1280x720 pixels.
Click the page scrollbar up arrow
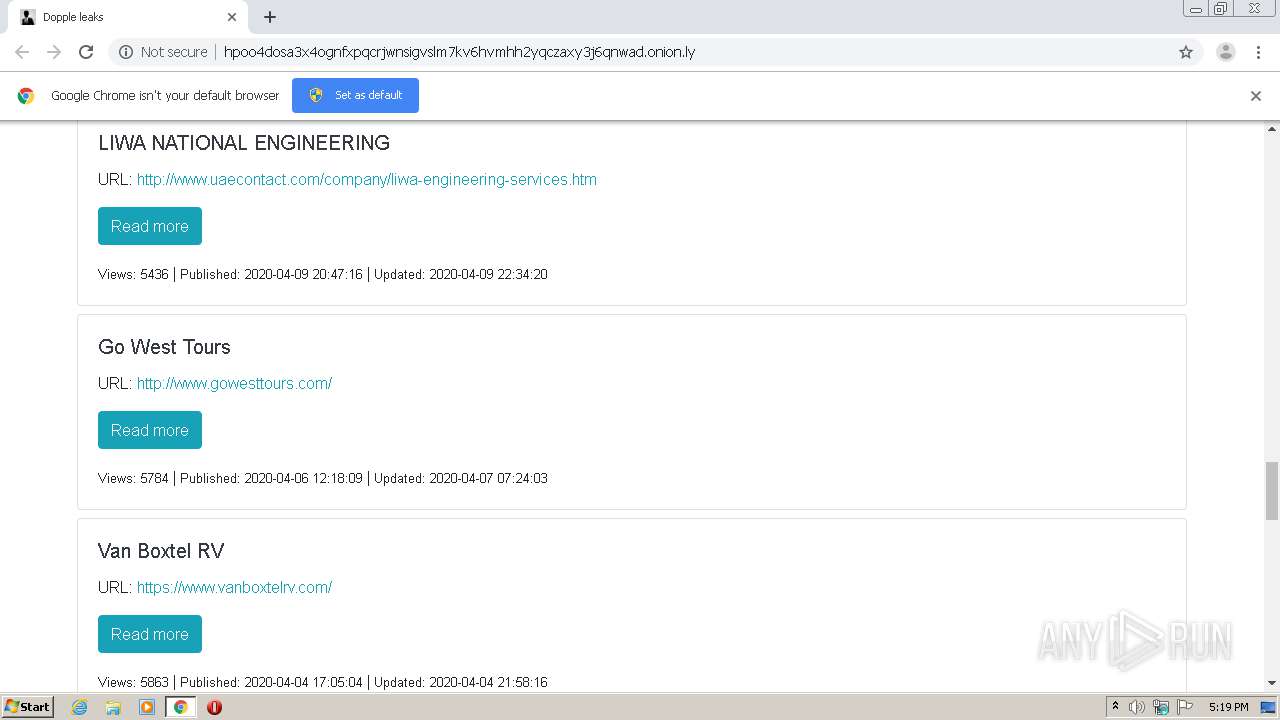coord(1272,129)
